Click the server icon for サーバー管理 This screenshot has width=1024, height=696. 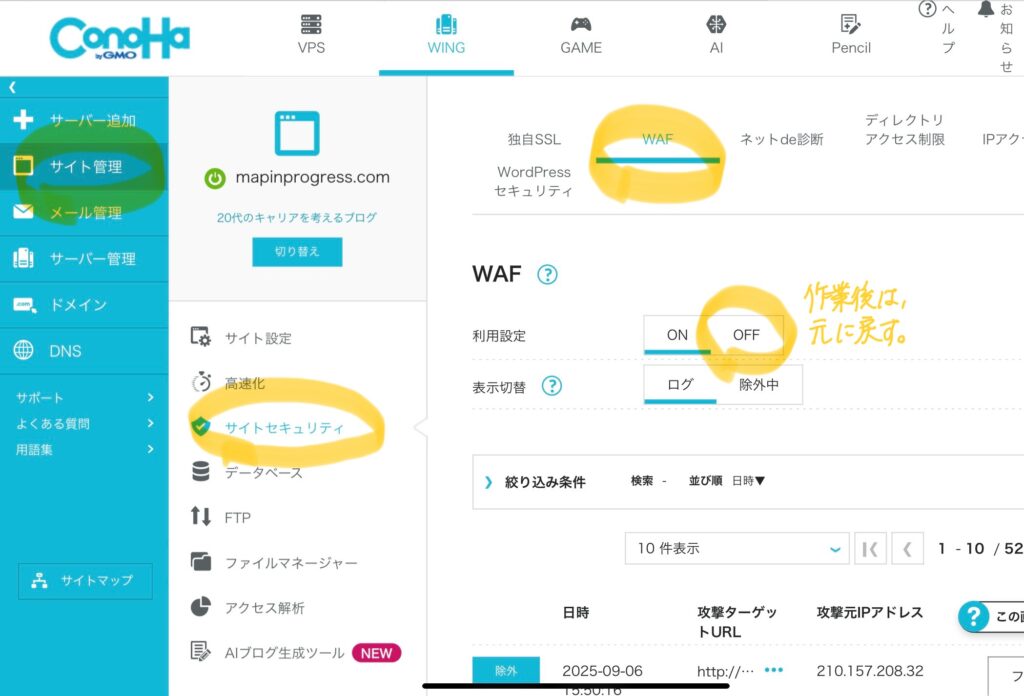24,258
